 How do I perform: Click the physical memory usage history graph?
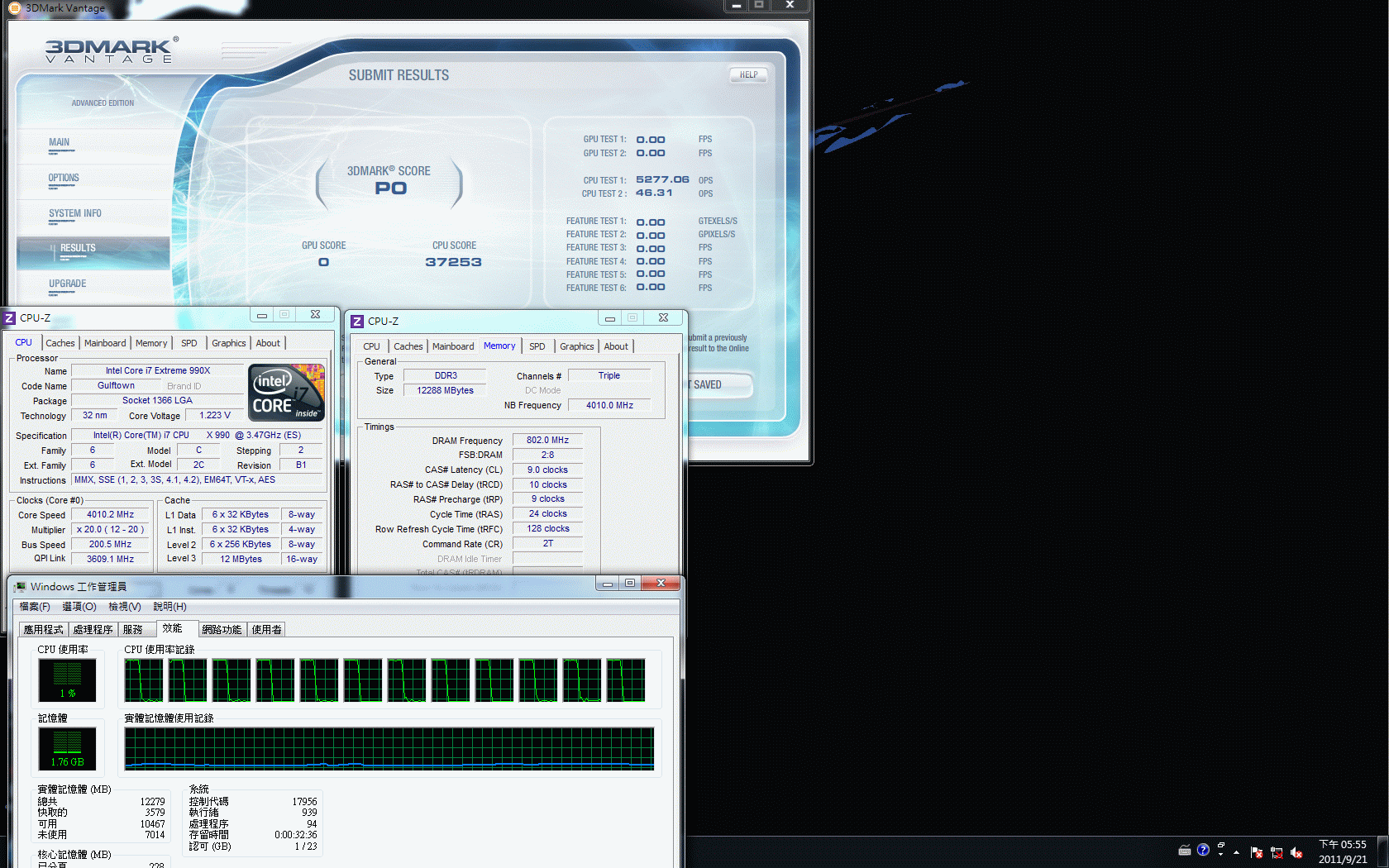click(389, 749)
